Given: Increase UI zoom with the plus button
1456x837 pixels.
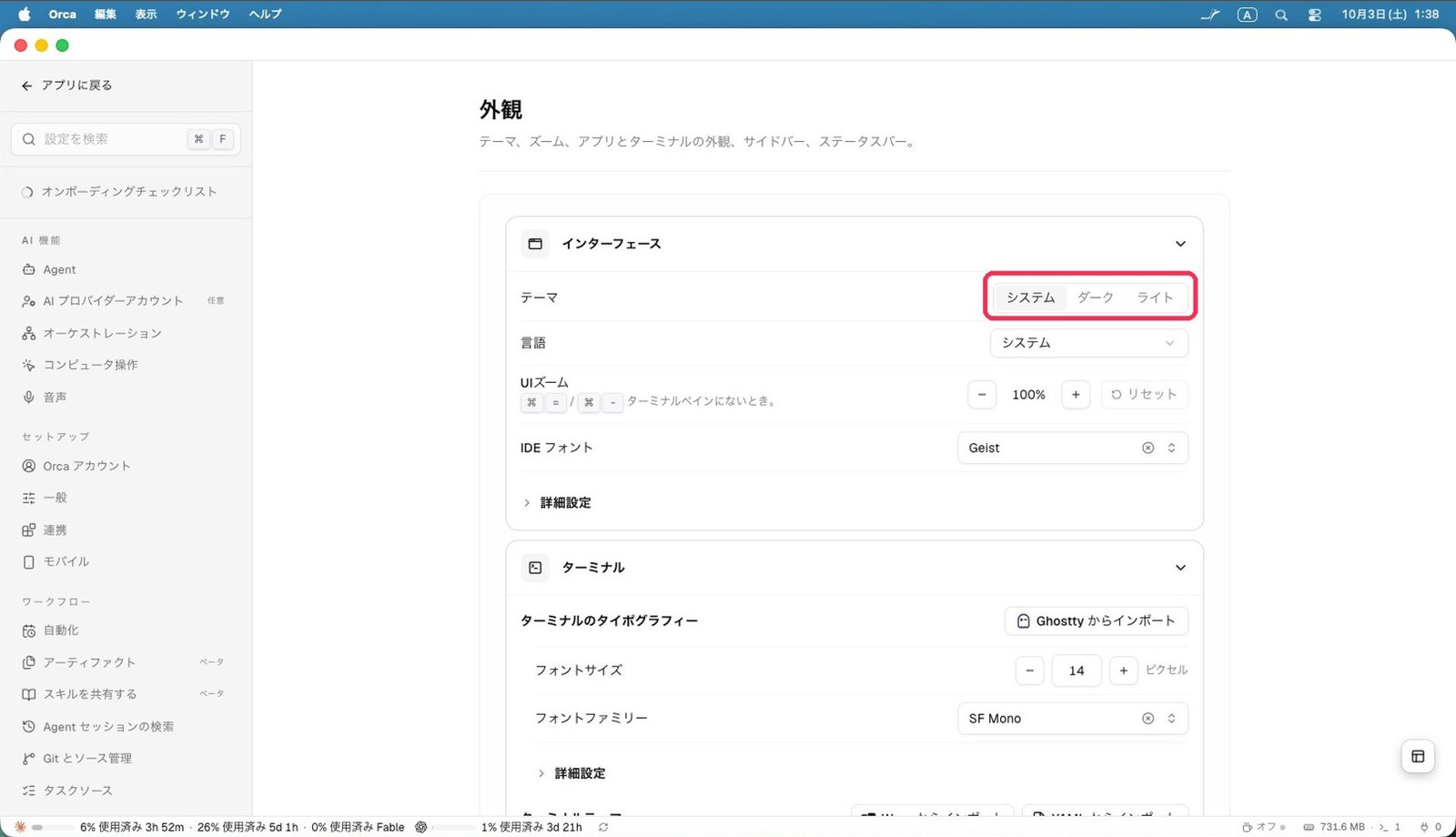Looking at the screenshot, I should 1076,394.
